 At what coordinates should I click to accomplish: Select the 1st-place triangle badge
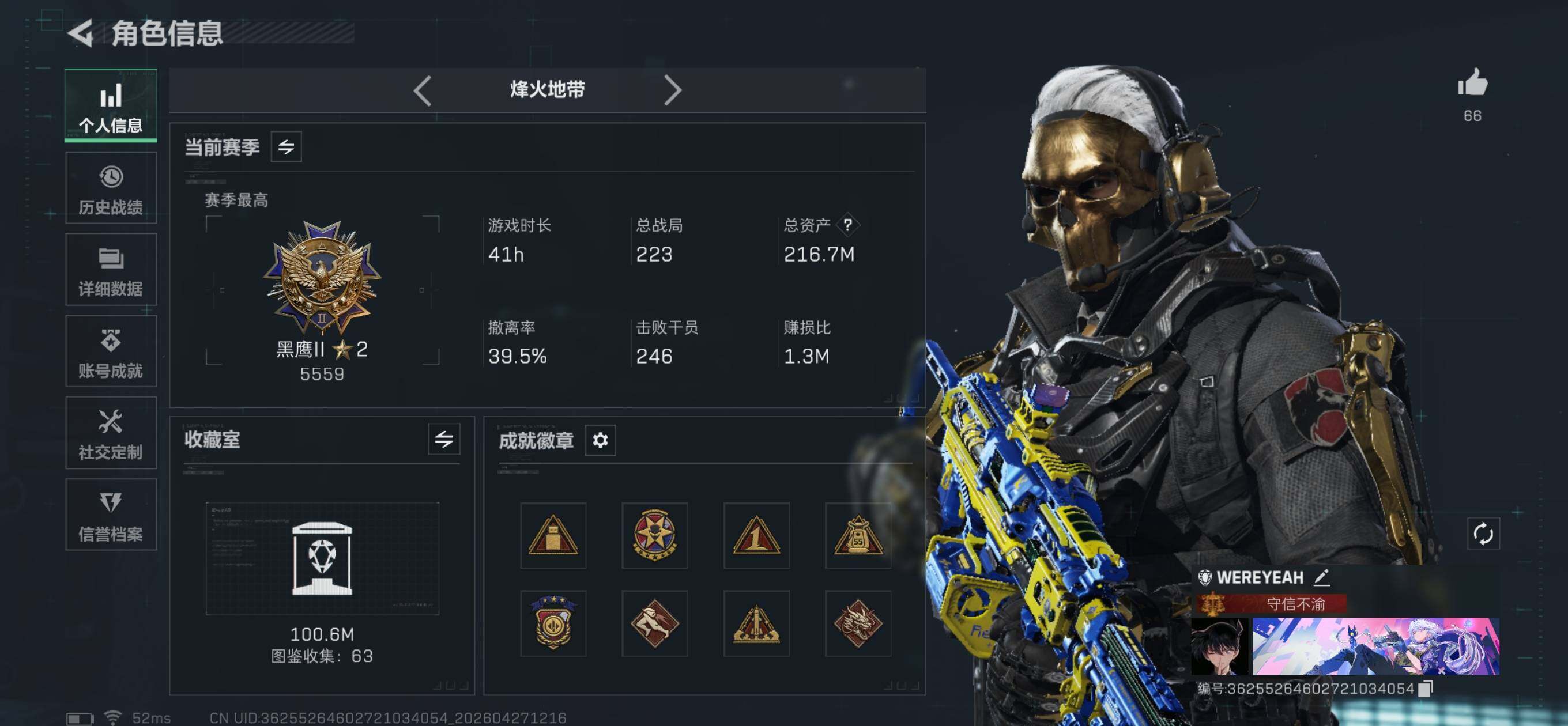(x=756, y=535)
